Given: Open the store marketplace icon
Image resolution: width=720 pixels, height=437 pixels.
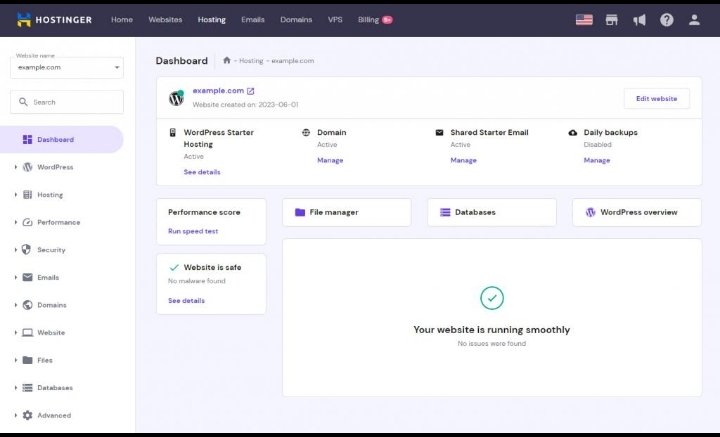Looking at the screenshot, I should pos(611,20).
